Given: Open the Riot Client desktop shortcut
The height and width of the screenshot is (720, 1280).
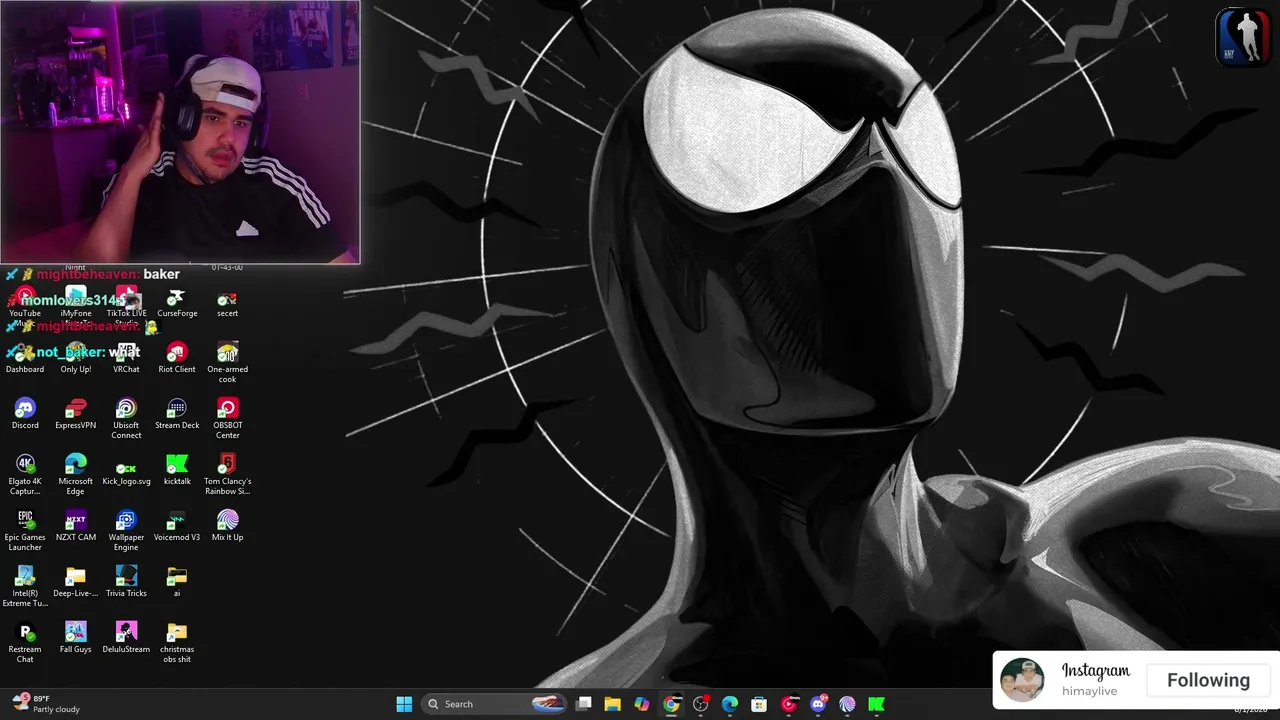Looking at the screenshot, I should pyautogui.click(x=177, y=357).
